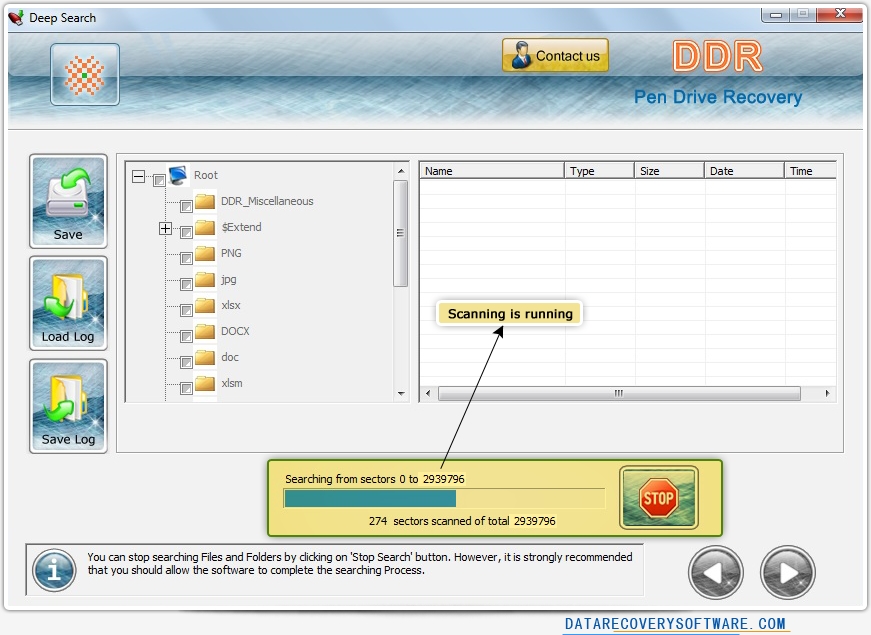The image size is (871, 635).
Task: Click '274 sectors scanned of total' text
Action: click(439, 521)
